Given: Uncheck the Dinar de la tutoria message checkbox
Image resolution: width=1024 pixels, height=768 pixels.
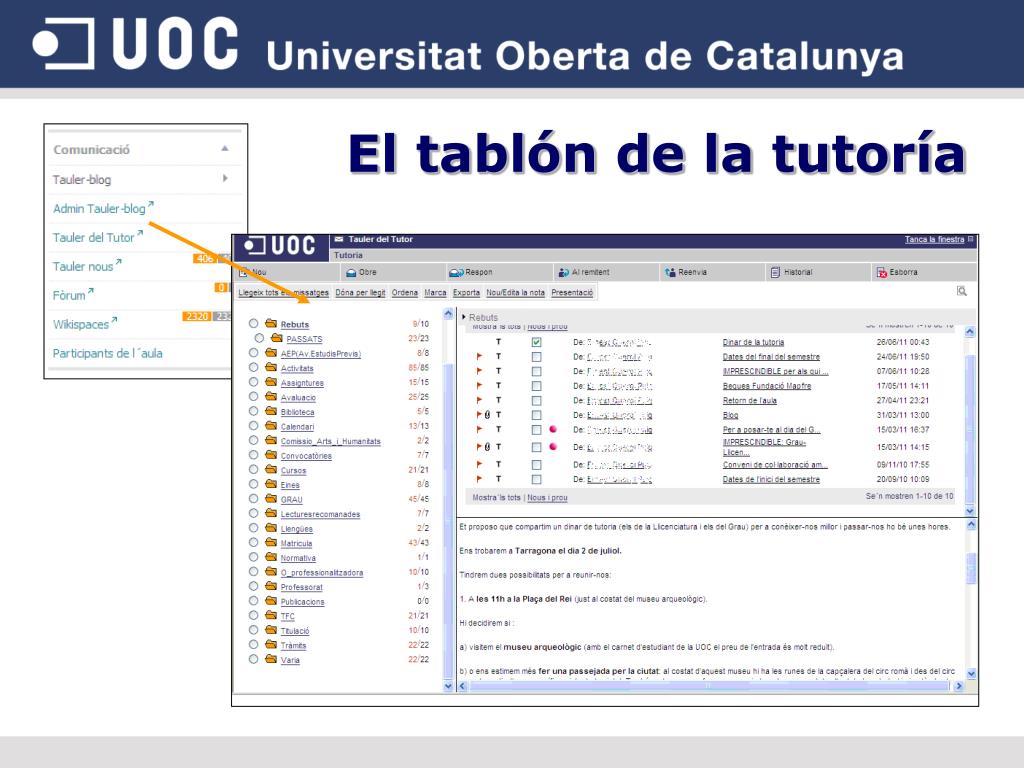Looking at the screenshot, I should 536,342.
